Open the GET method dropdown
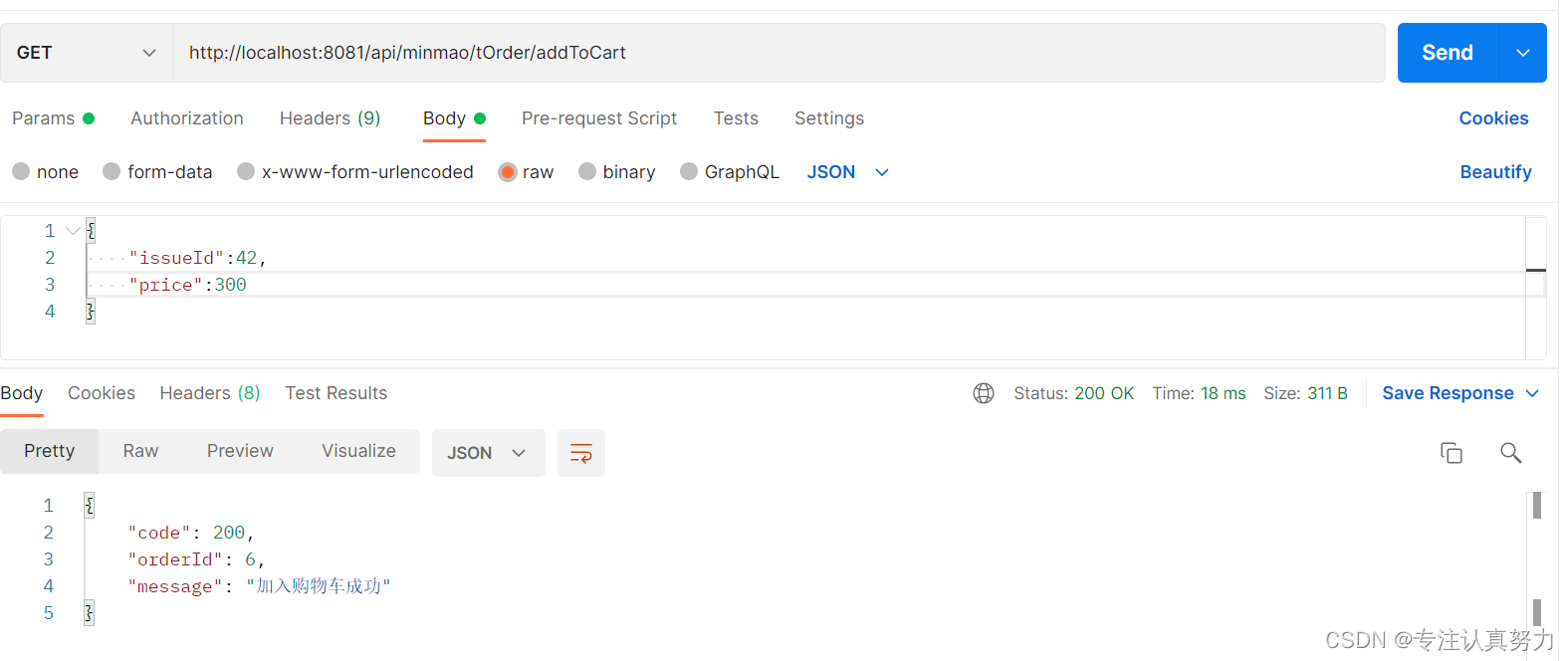The image size is (1568, 661). 87,53
